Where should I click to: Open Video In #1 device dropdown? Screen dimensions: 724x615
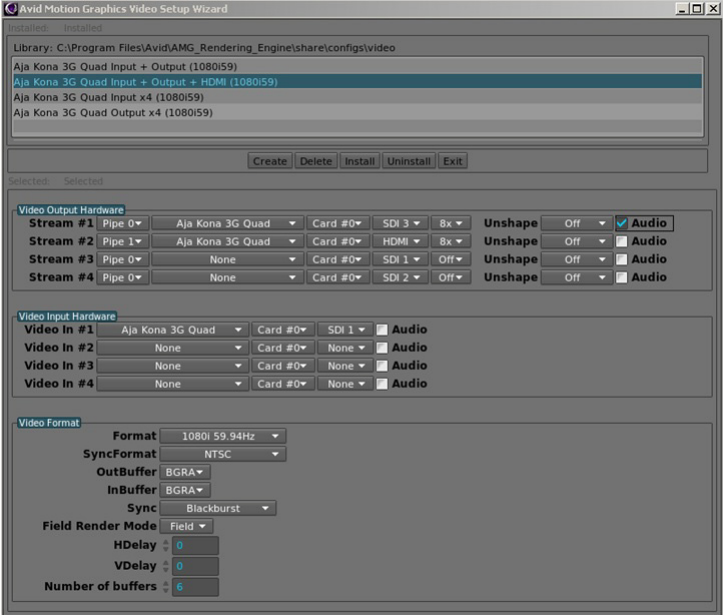tap(172, 330)
